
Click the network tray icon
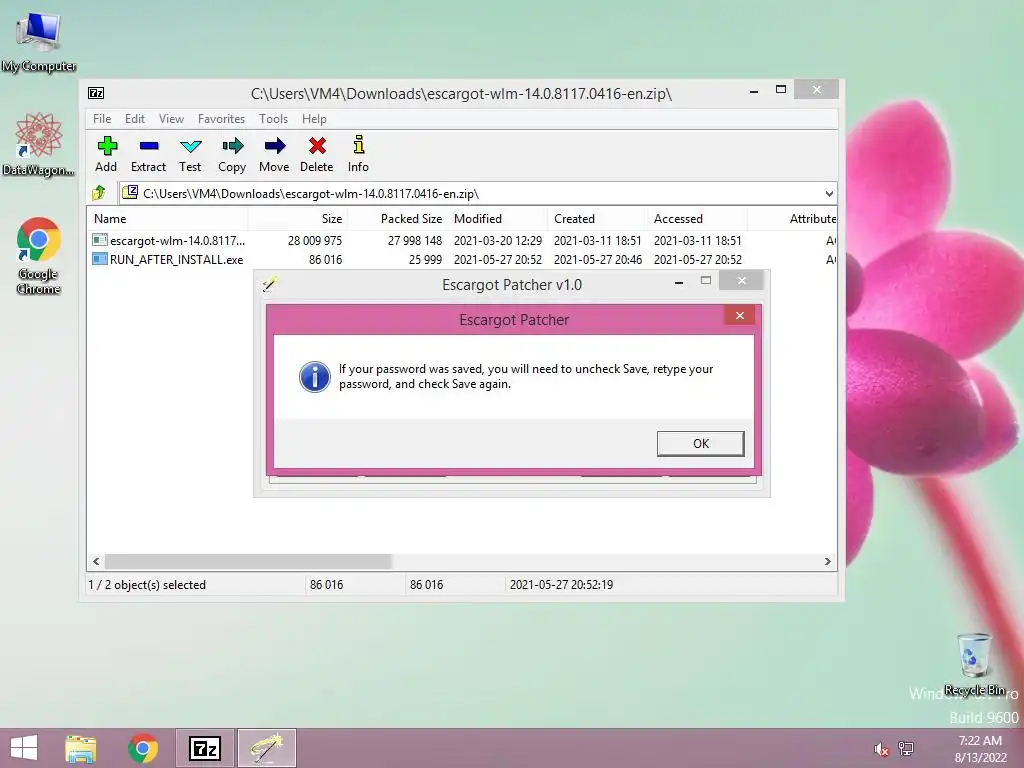click(x=906, y=748)
